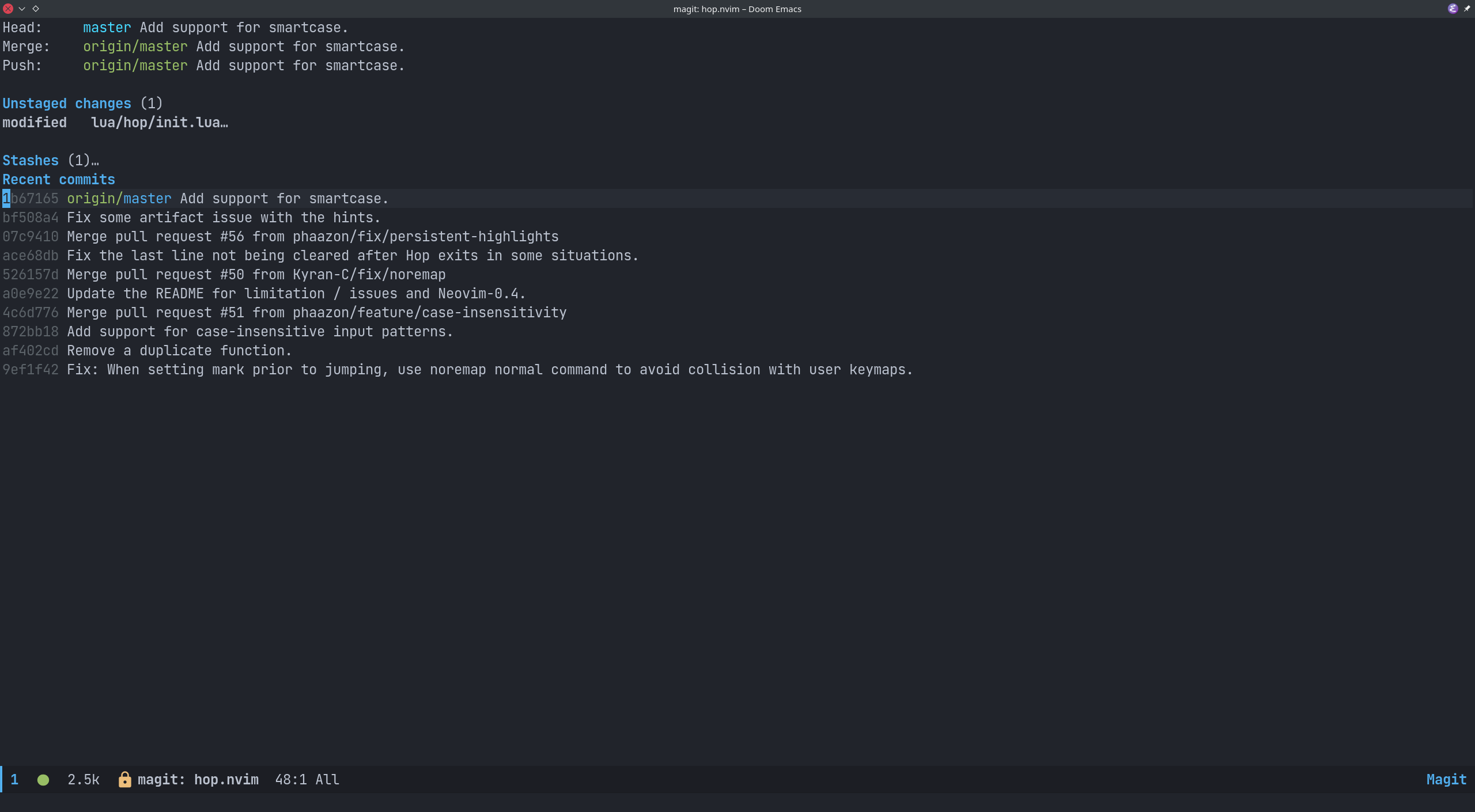Image resolution: width=1475 pixels, height=812 pixels.
Task: Select commit 1b67165 in Recent commits
Action: [31, 198]
